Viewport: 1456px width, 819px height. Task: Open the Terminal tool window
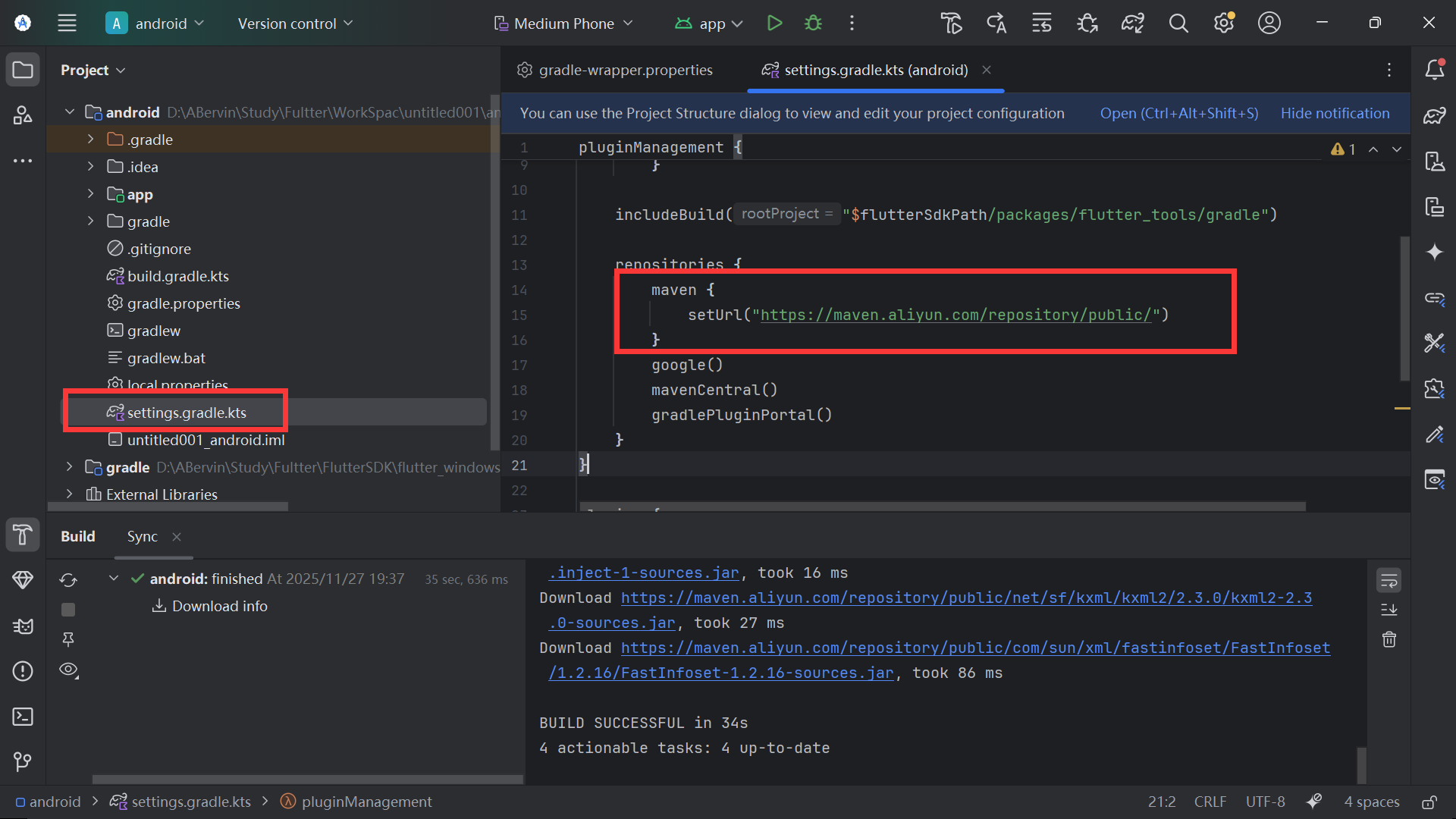point(23,717)
